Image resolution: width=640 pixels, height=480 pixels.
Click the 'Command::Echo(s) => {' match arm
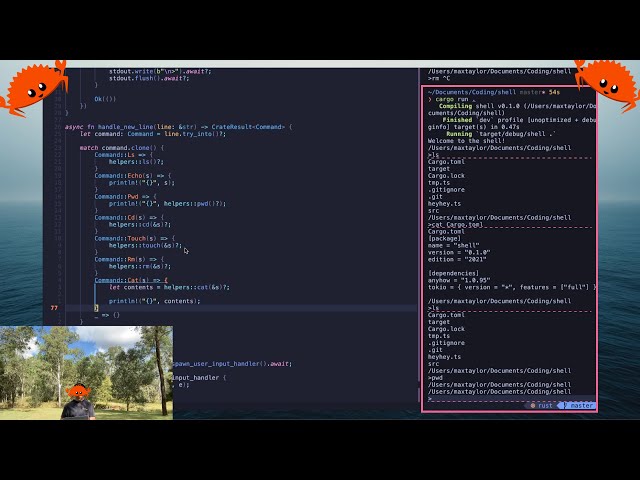pos(133,176)
